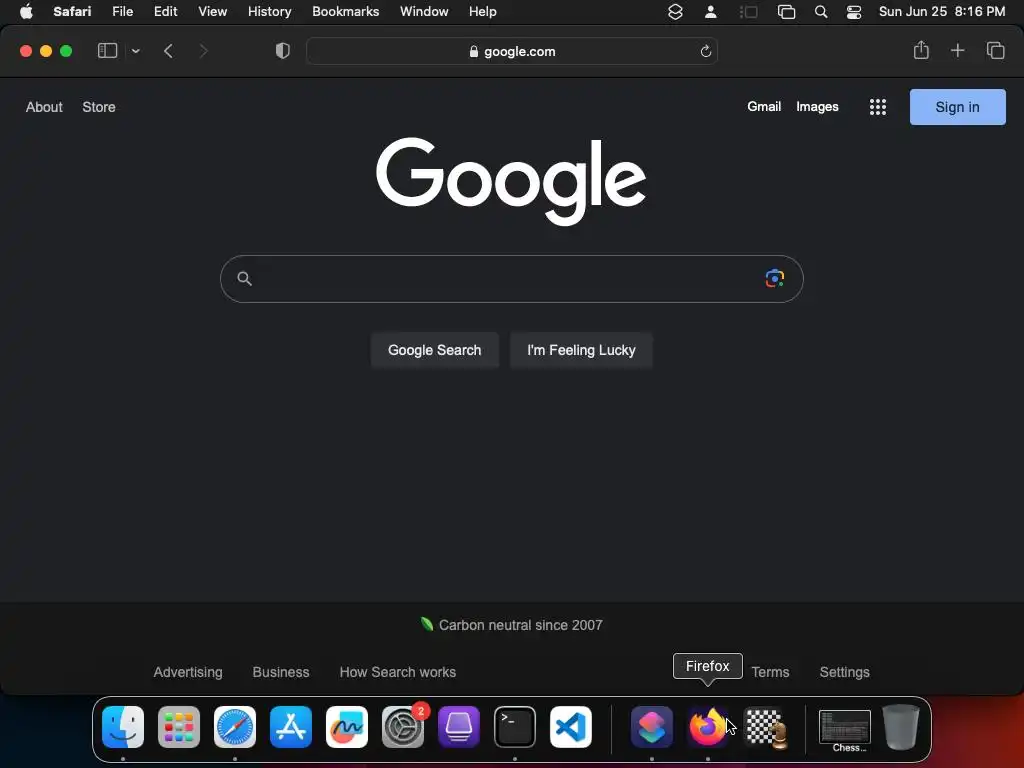Click the Google Search button
1024x768 pixels.
click(x=434, y=350)
